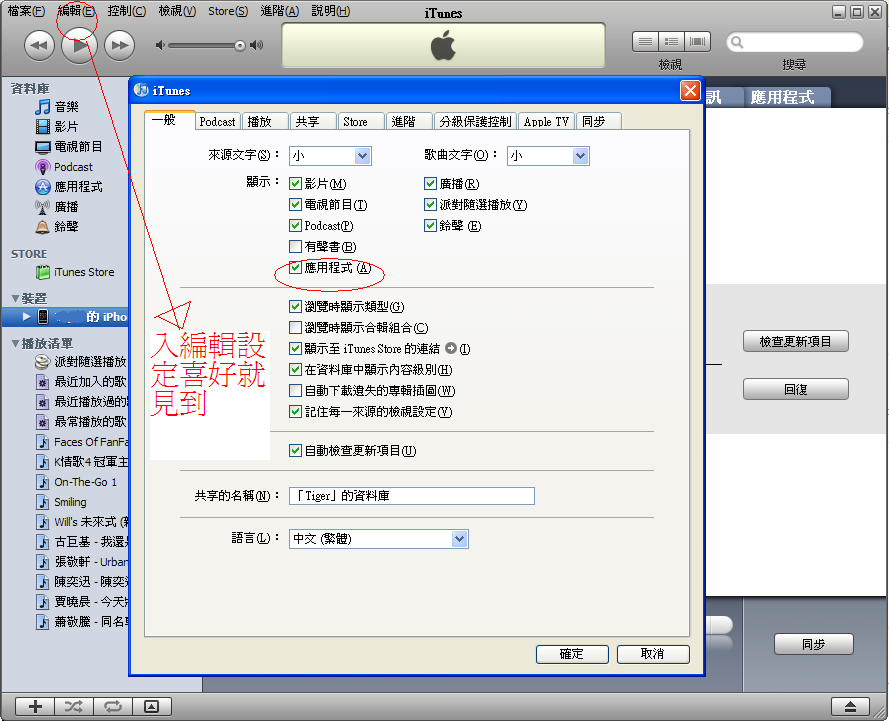Click the add playlist plus button
Screen dimensions: 889x721
pyautogui.click(x=35, y=706)
